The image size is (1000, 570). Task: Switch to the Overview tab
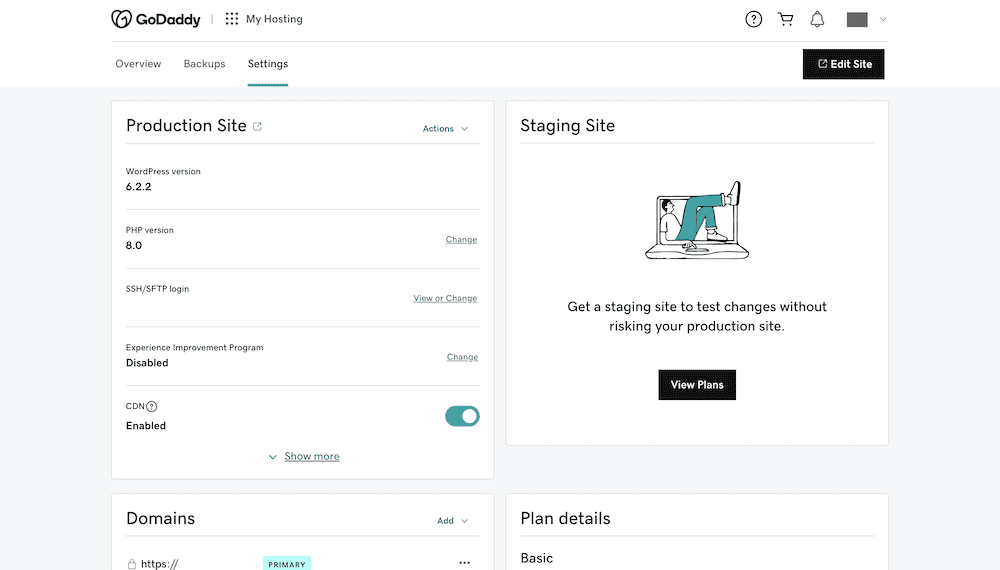[x=138, y=64]
